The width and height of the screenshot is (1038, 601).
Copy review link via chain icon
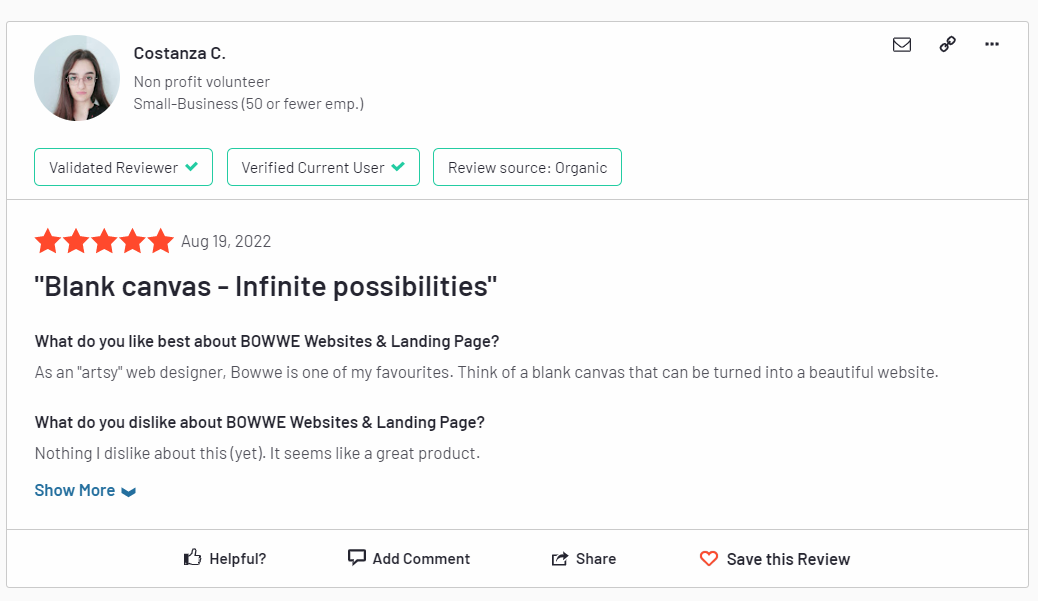(x=947, y=44)
